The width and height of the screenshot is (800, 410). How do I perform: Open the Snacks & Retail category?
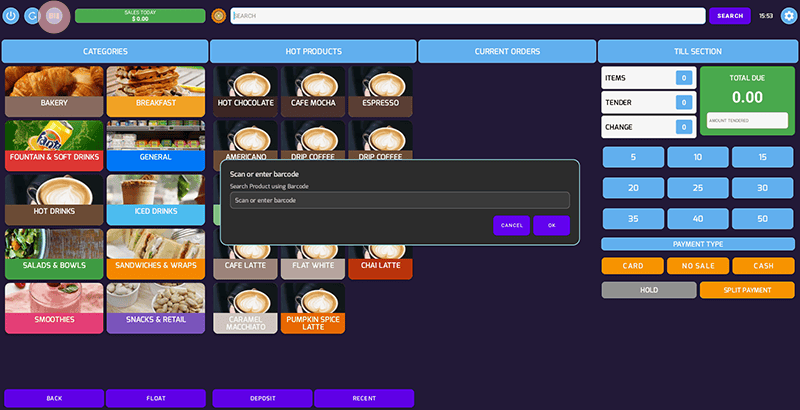click(x=156, y=308)
